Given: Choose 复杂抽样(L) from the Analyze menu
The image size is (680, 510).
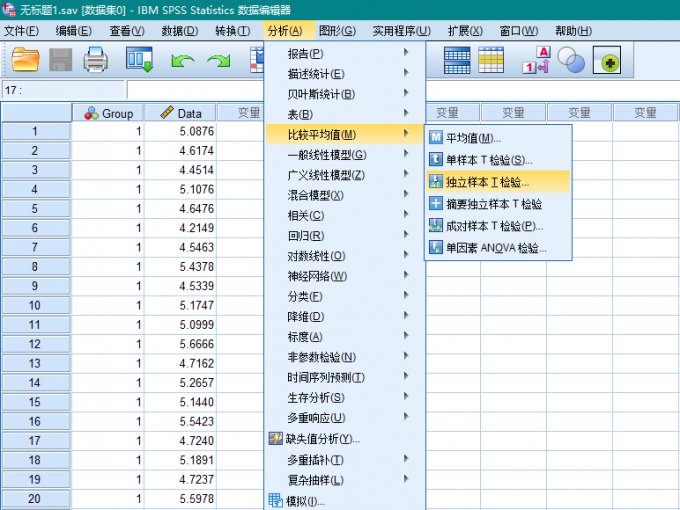Looking at the screenshot, I should [345, 480].
